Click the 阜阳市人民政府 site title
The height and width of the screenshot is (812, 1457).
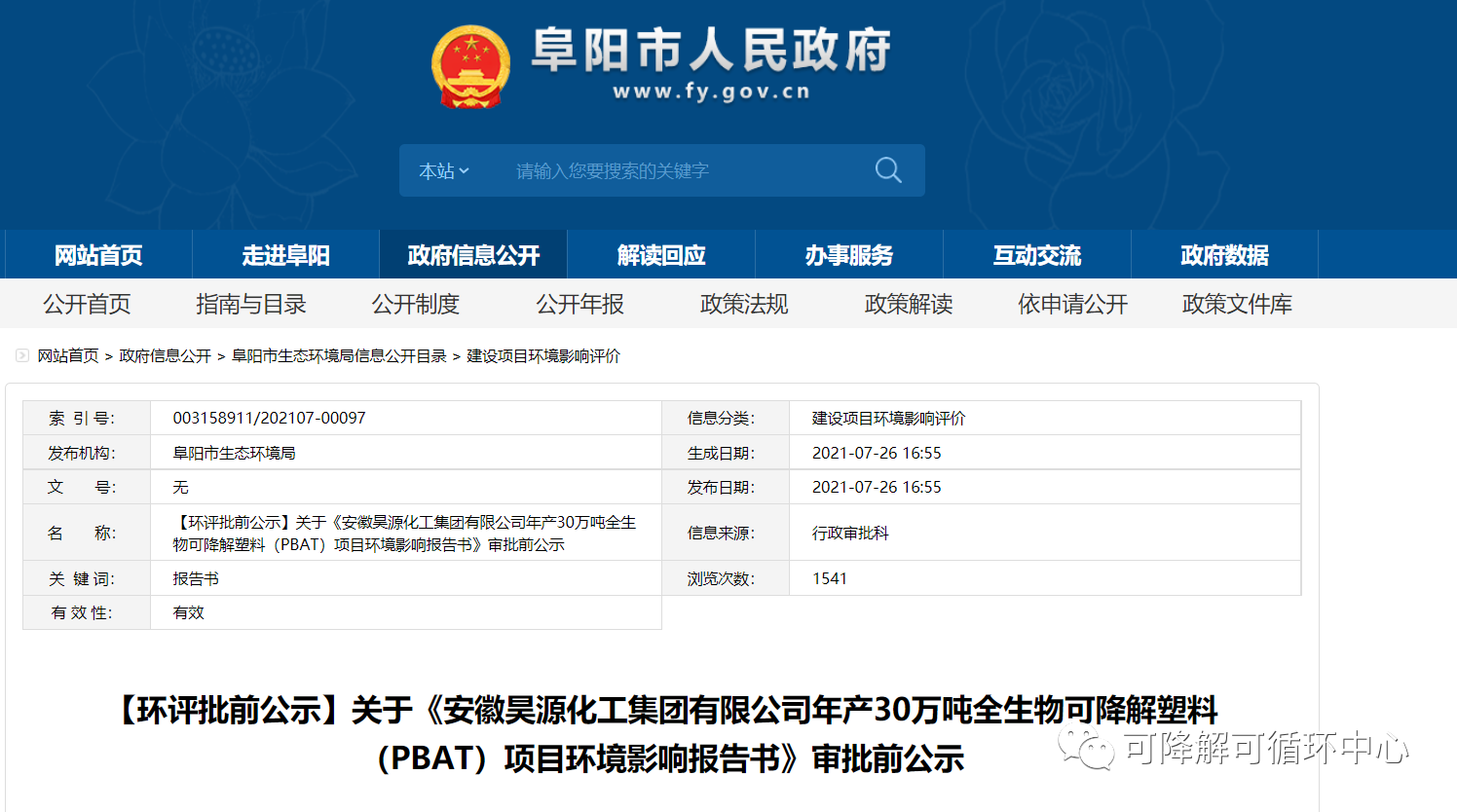(711, 51)
